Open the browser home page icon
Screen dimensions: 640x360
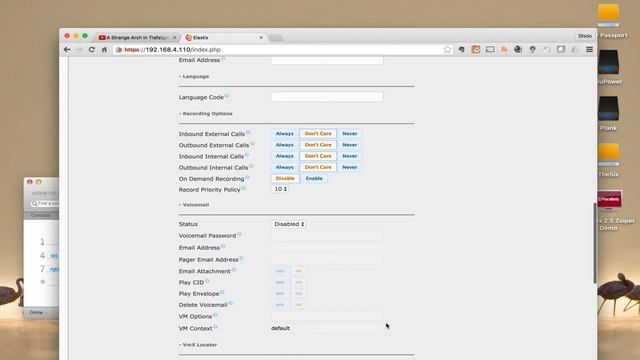(x=104, y=49)
